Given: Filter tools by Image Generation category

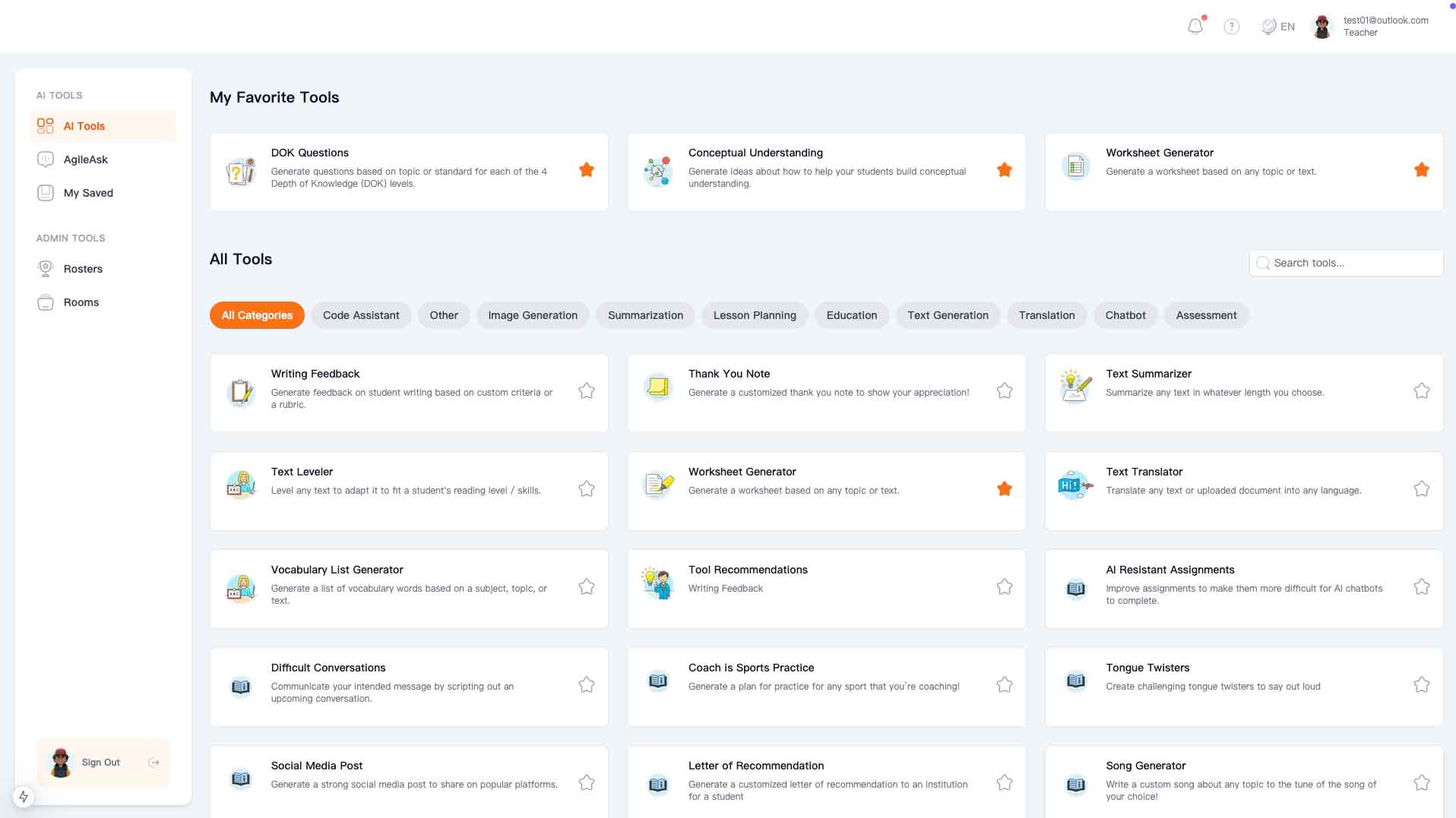Looking at the screenshot, I should tap(532, 315).
